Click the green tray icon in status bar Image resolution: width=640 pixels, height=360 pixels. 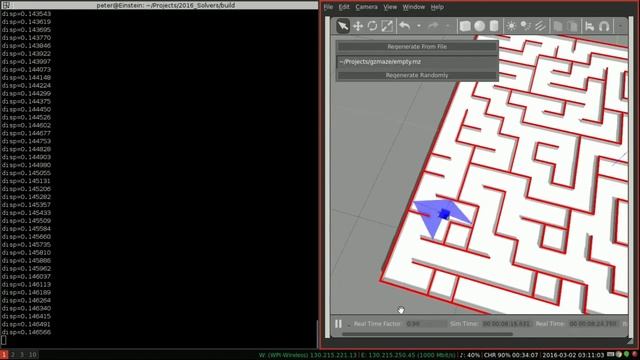point(627,355)
